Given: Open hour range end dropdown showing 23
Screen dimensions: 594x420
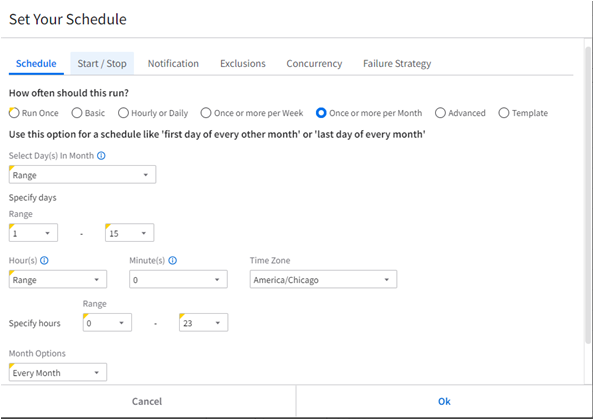Looking at the screenshot, I should [203, 323].
